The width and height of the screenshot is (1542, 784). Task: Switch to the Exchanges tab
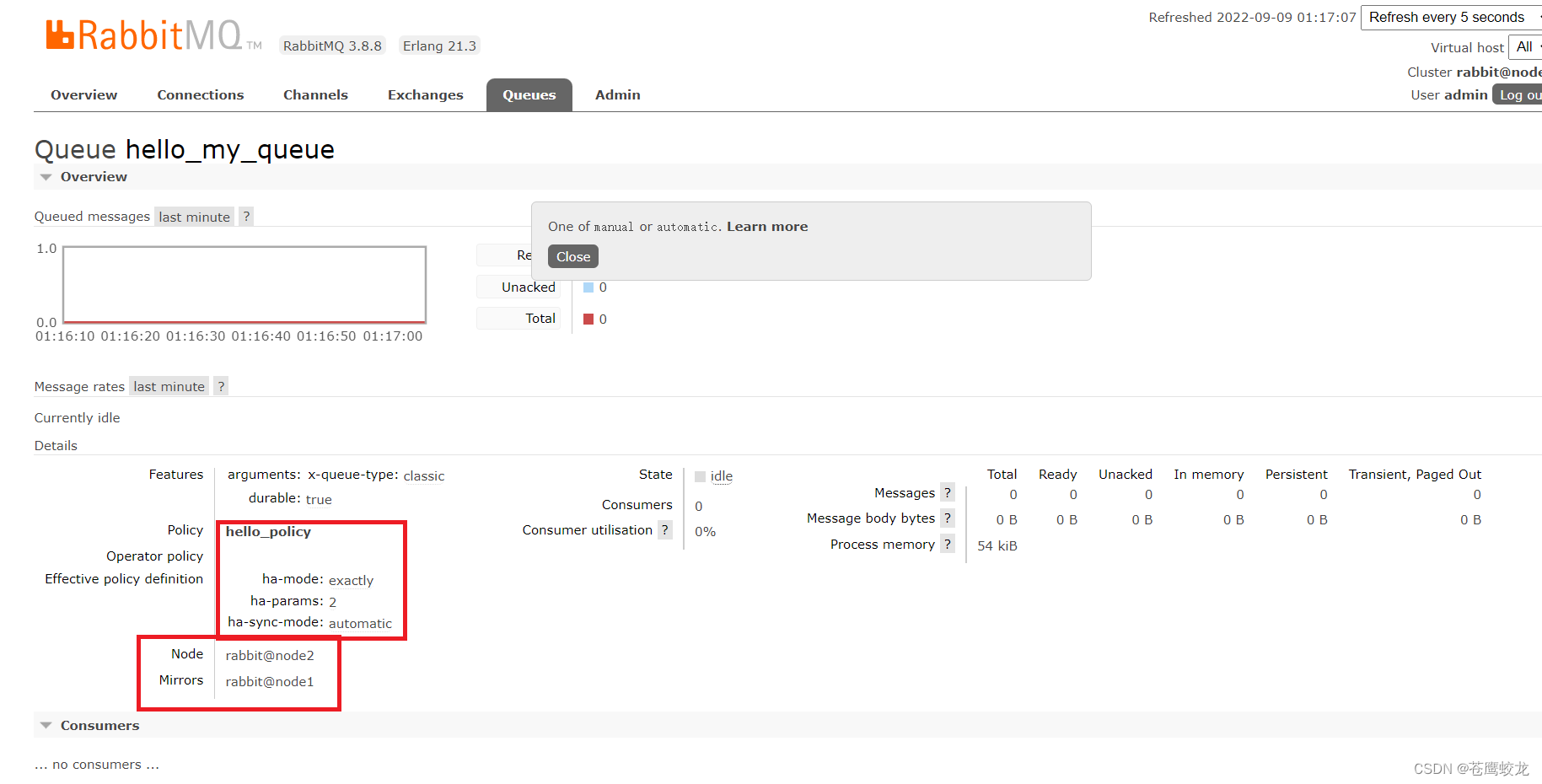point(426,95)
